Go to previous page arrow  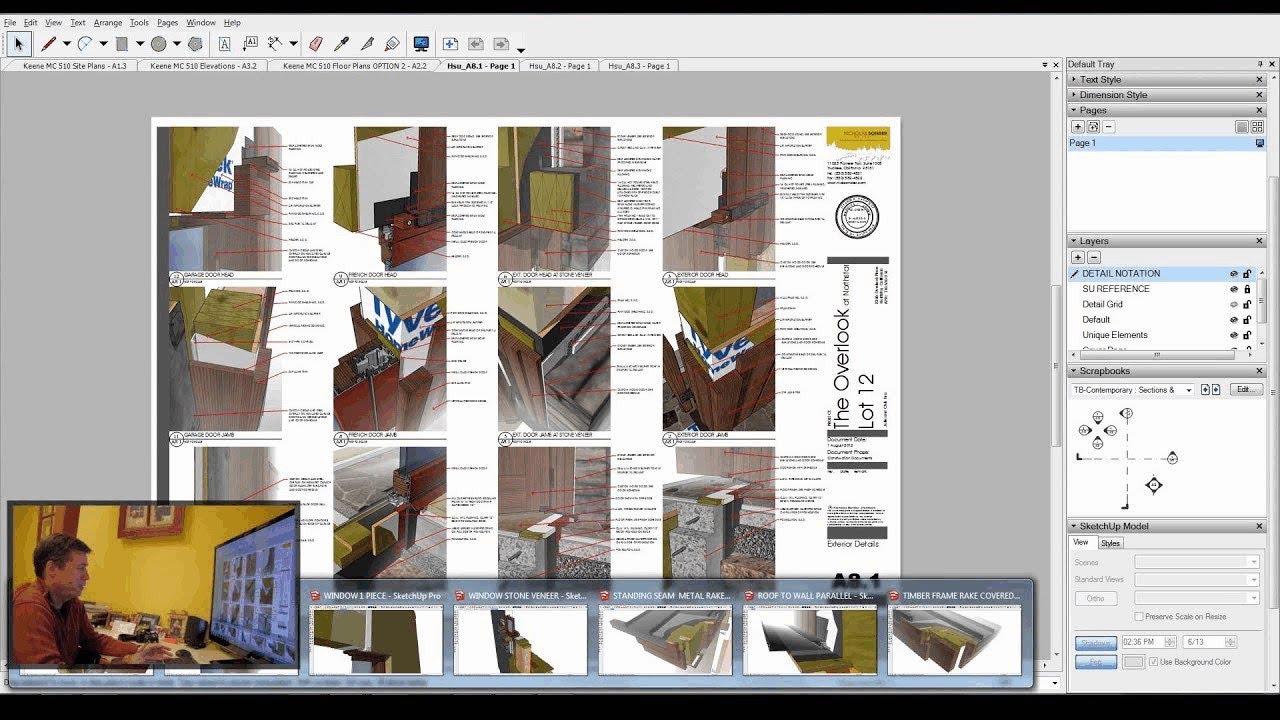click(x=475, y=44)
